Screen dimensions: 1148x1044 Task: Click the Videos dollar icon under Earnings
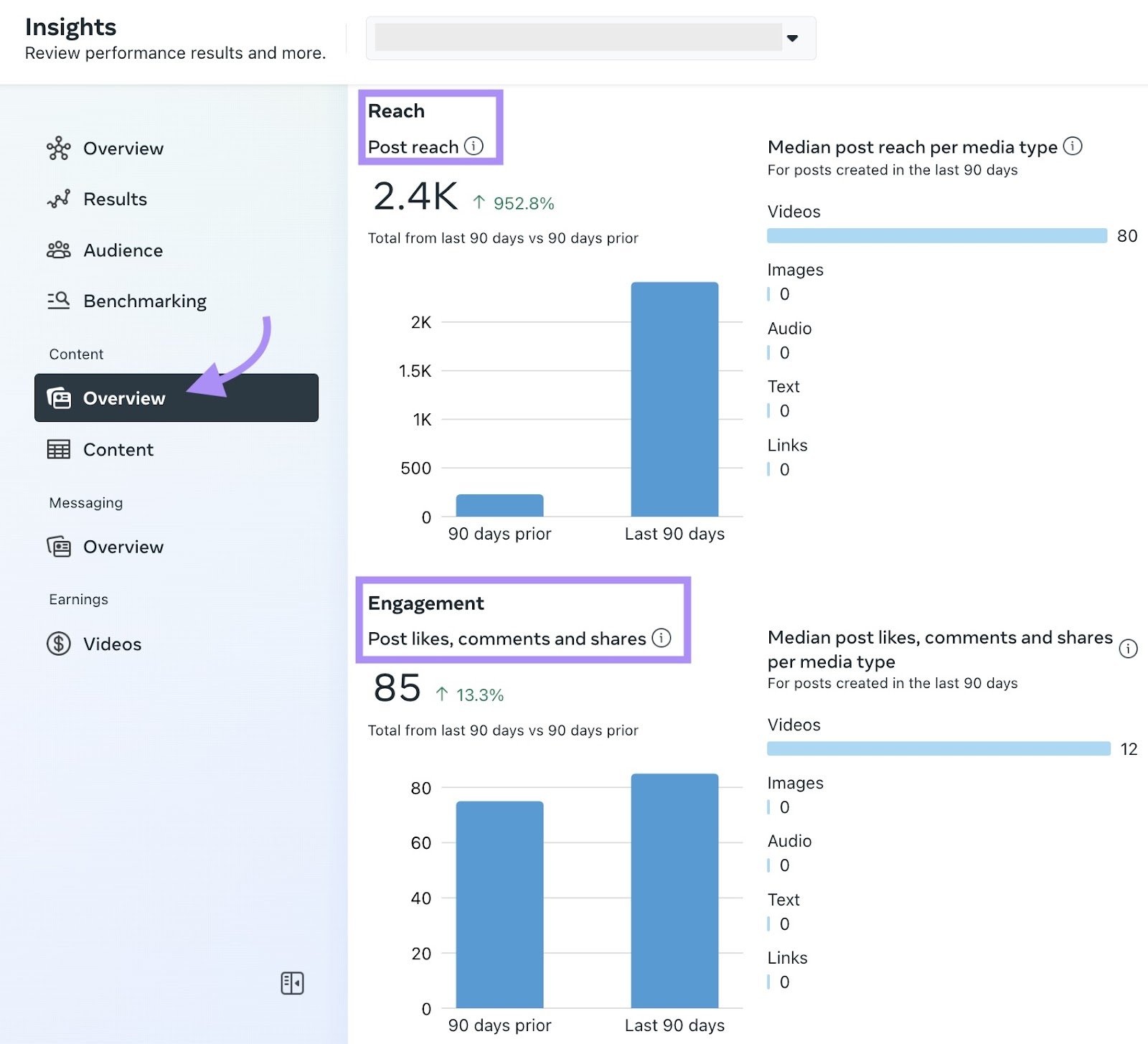click(x=59, y=644)
